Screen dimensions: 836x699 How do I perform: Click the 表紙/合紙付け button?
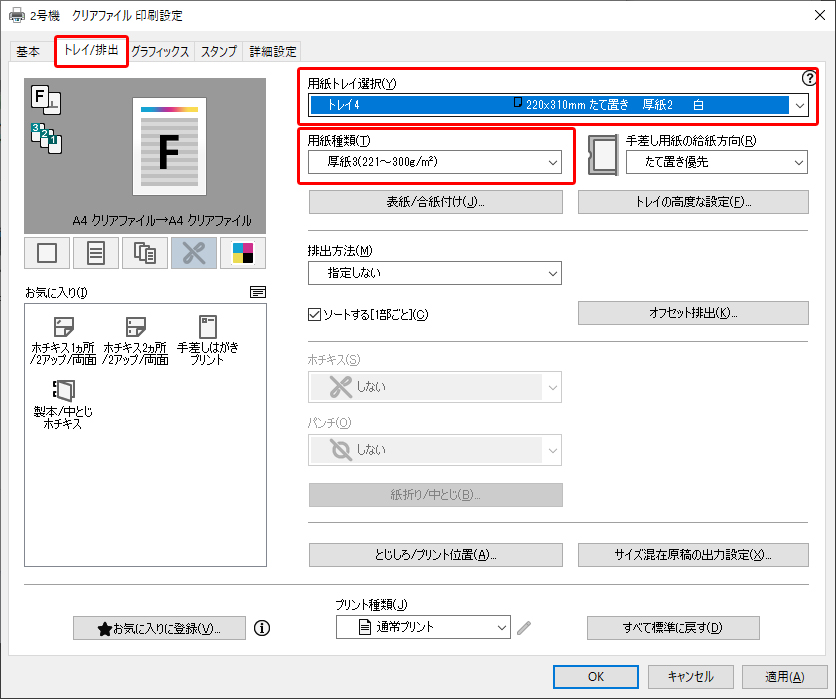[x=435, y=201]
